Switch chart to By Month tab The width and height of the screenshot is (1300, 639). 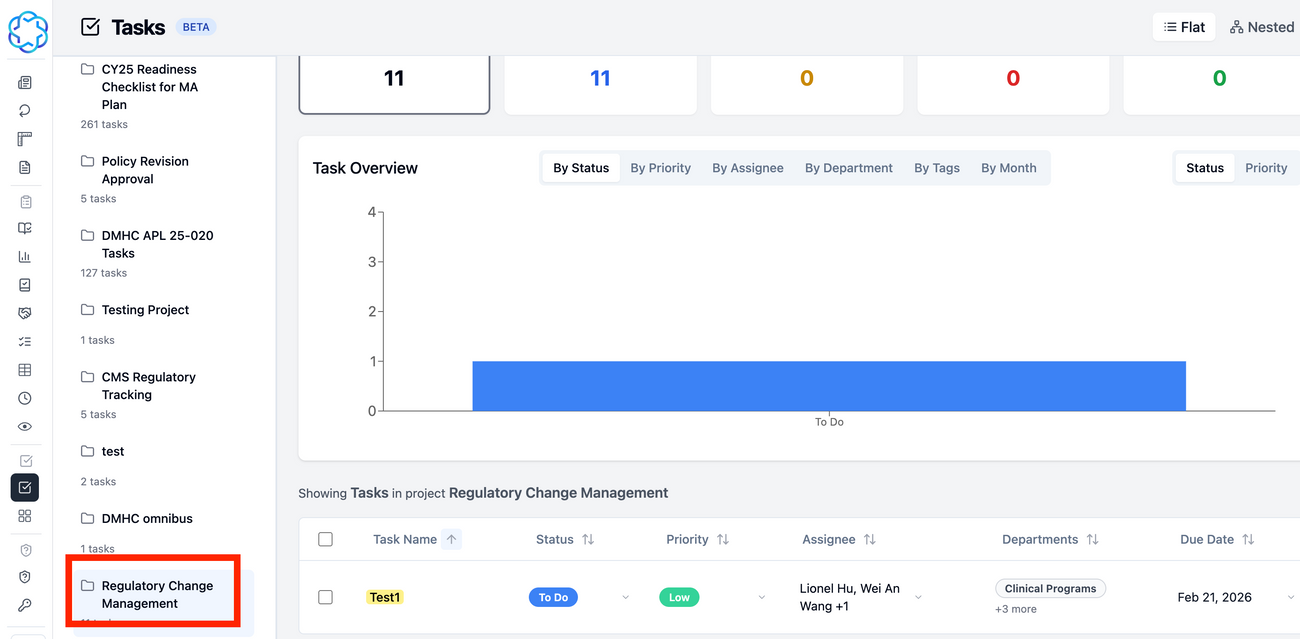pos(1009,168)
